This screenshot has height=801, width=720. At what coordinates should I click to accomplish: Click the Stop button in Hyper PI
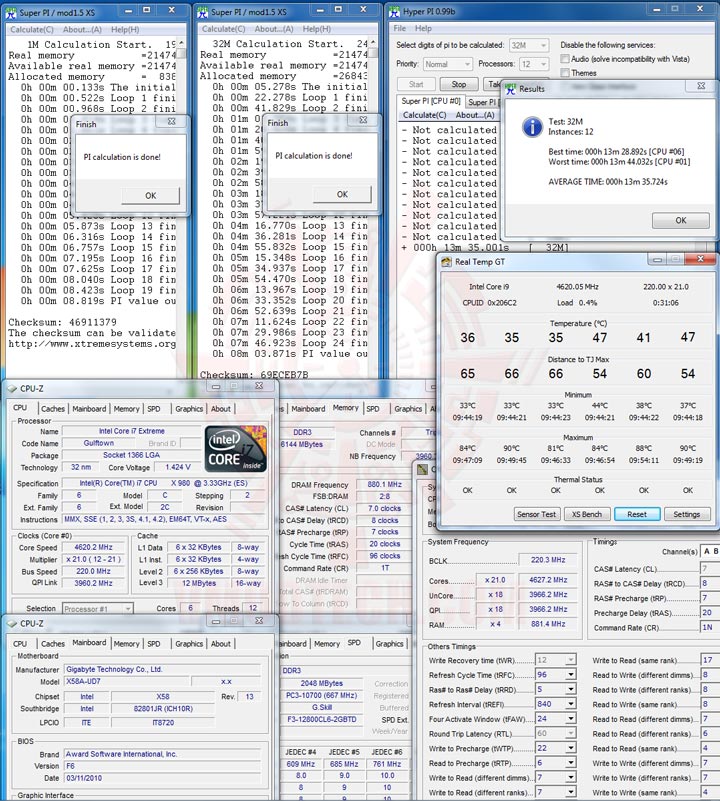(458, 84)
